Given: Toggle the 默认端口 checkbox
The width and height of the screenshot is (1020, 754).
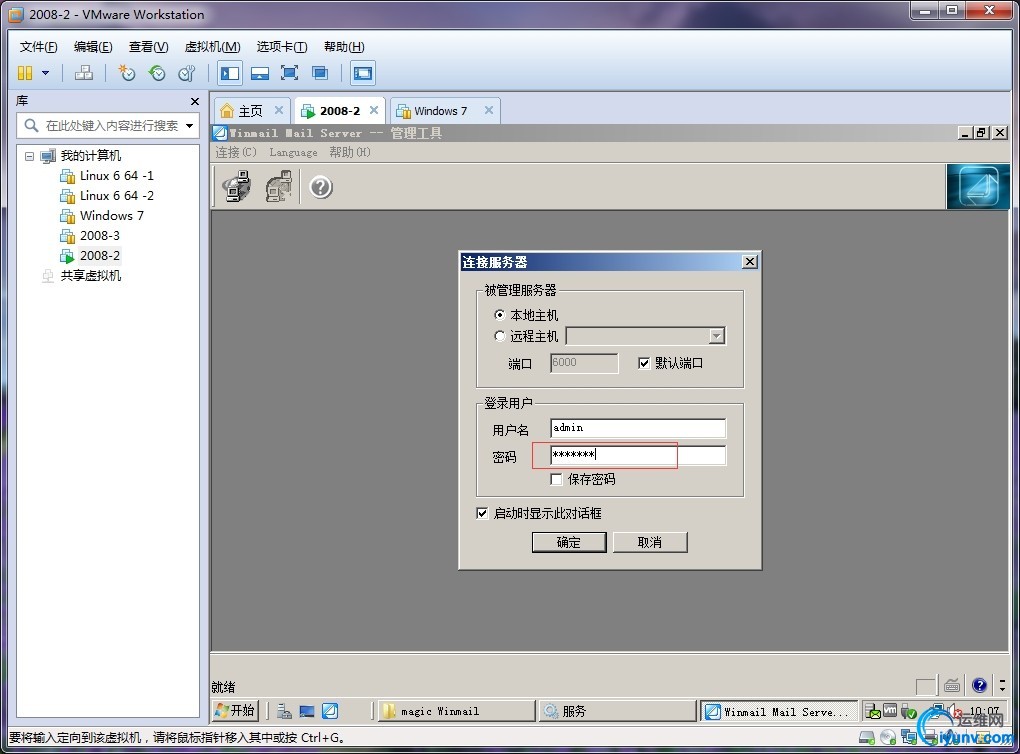Looking at the screenshot, I should pos(644,363).
